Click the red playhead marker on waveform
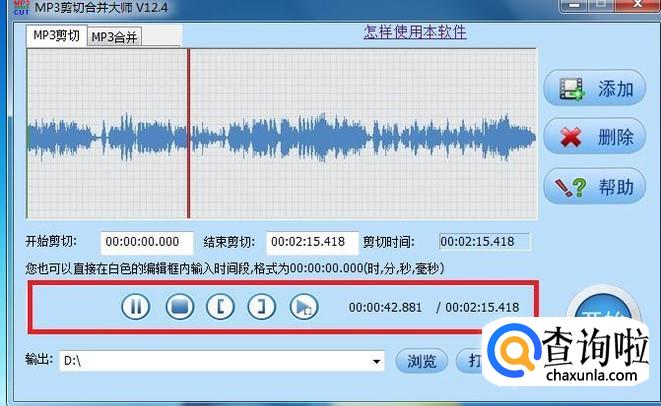Image resolution: width=661 pixels, height=406 pixels. 188,133
